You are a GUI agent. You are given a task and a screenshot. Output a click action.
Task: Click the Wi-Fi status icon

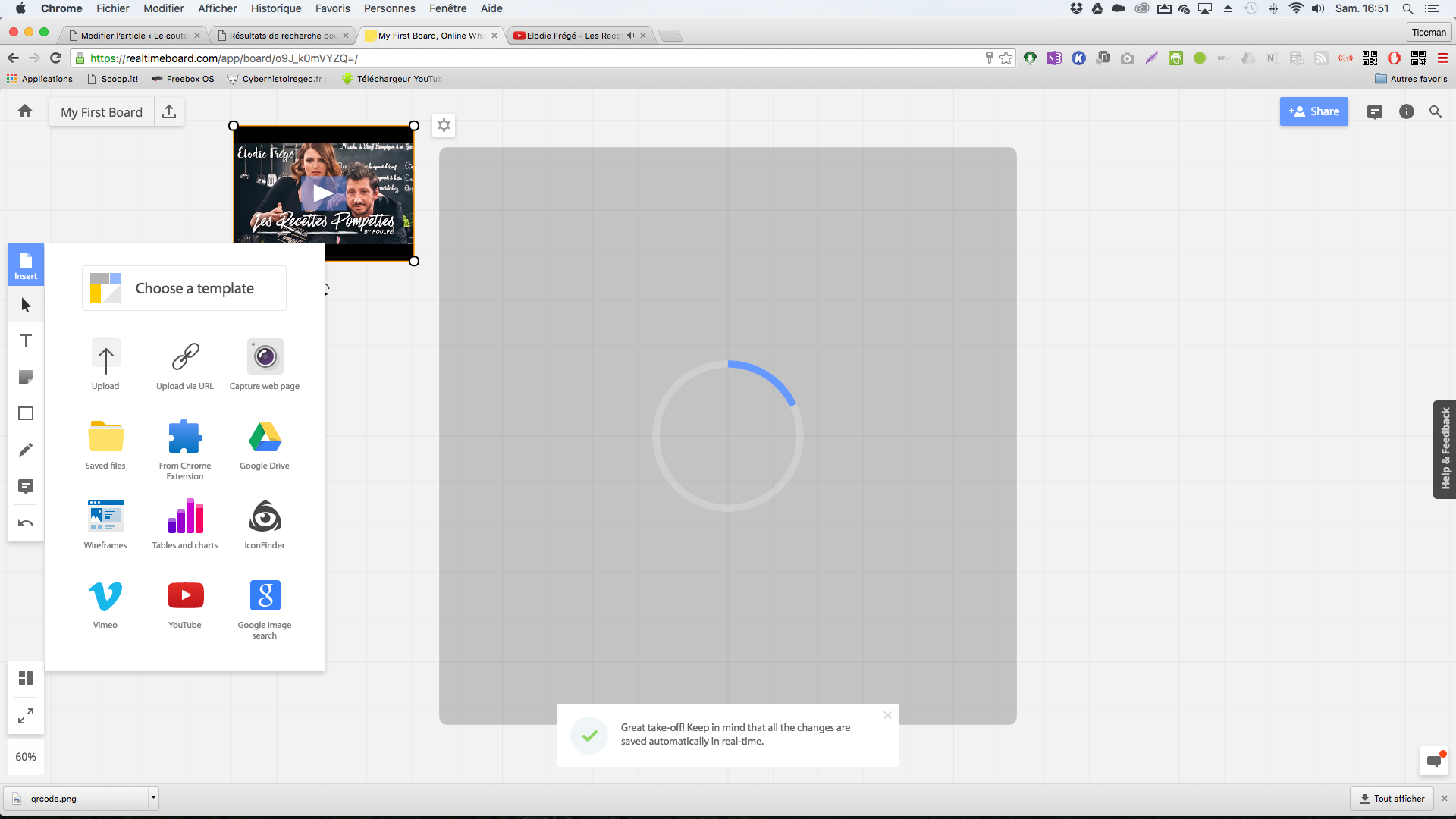[1296, 8]
